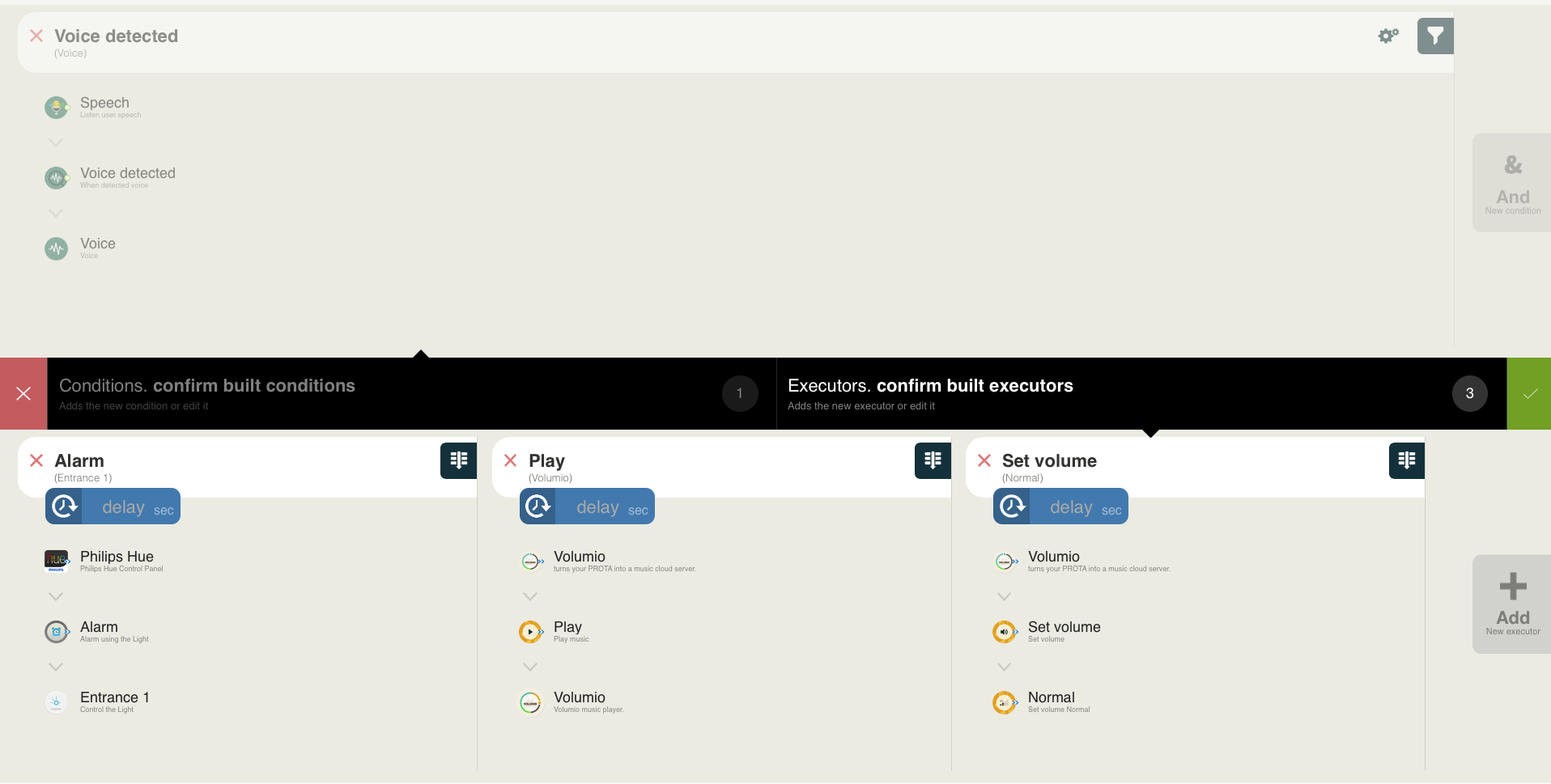Open the filter funnel icon

pyautogui.click(x=1435, y=36)
